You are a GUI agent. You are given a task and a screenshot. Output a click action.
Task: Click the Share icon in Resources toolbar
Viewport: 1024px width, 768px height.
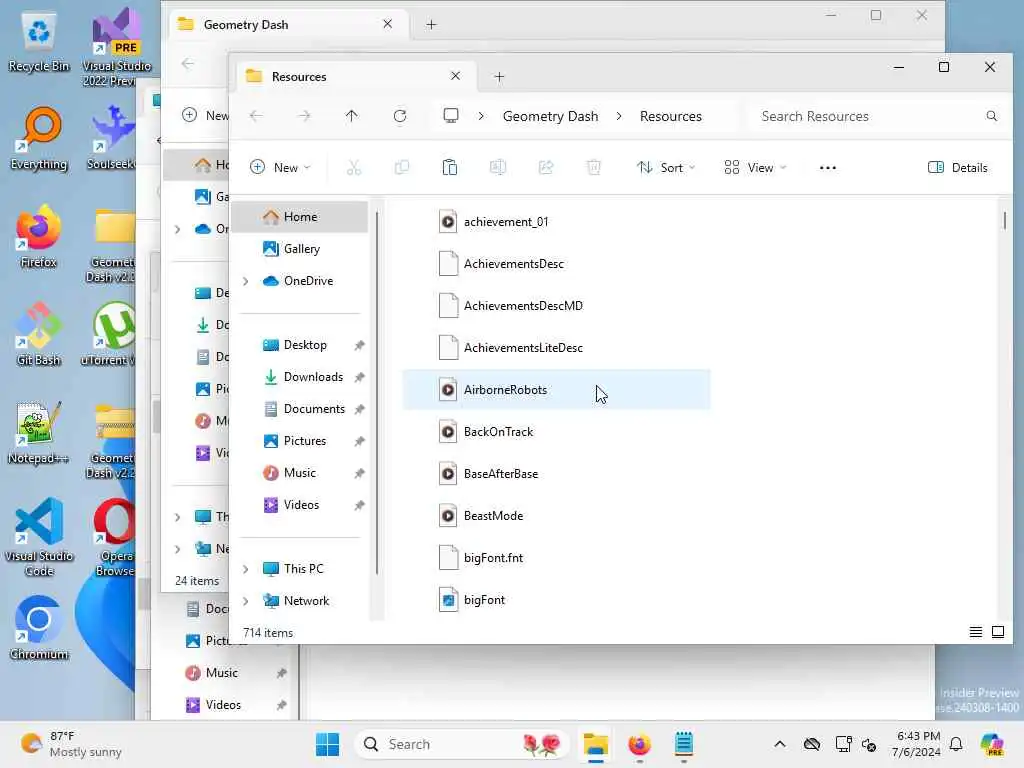546,168
